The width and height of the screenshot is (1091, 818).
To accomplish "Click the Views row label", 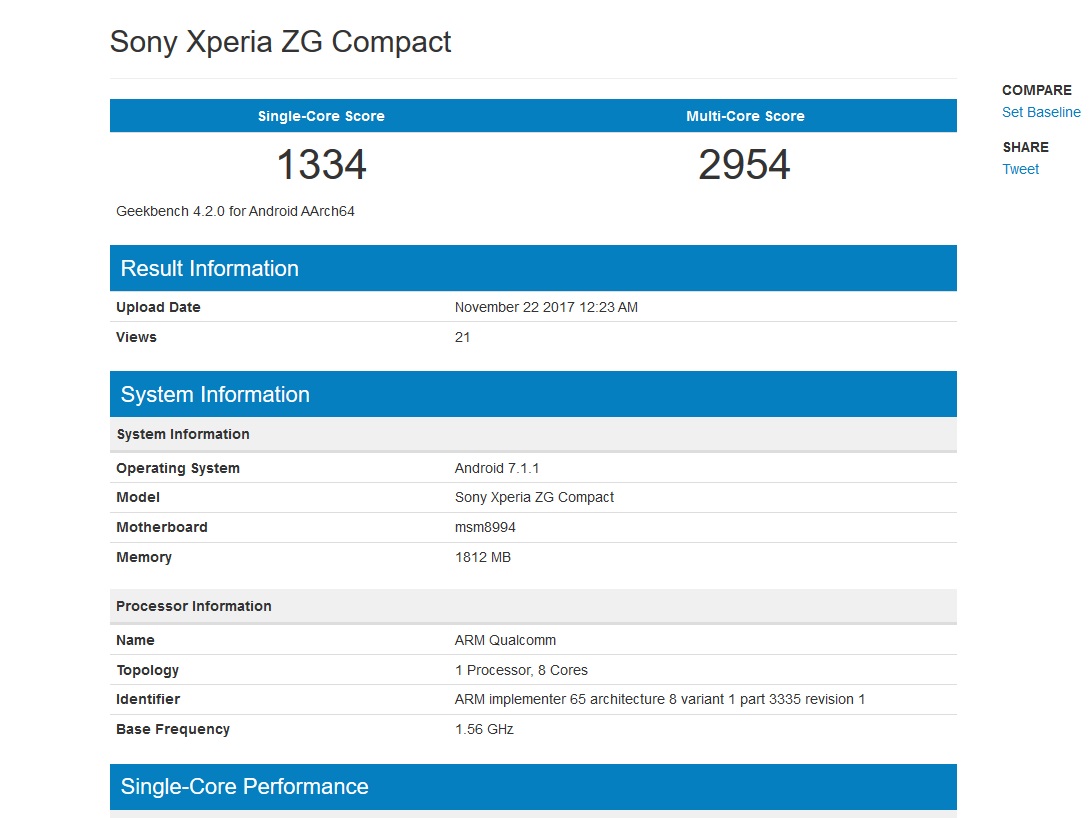I will 136,337.
